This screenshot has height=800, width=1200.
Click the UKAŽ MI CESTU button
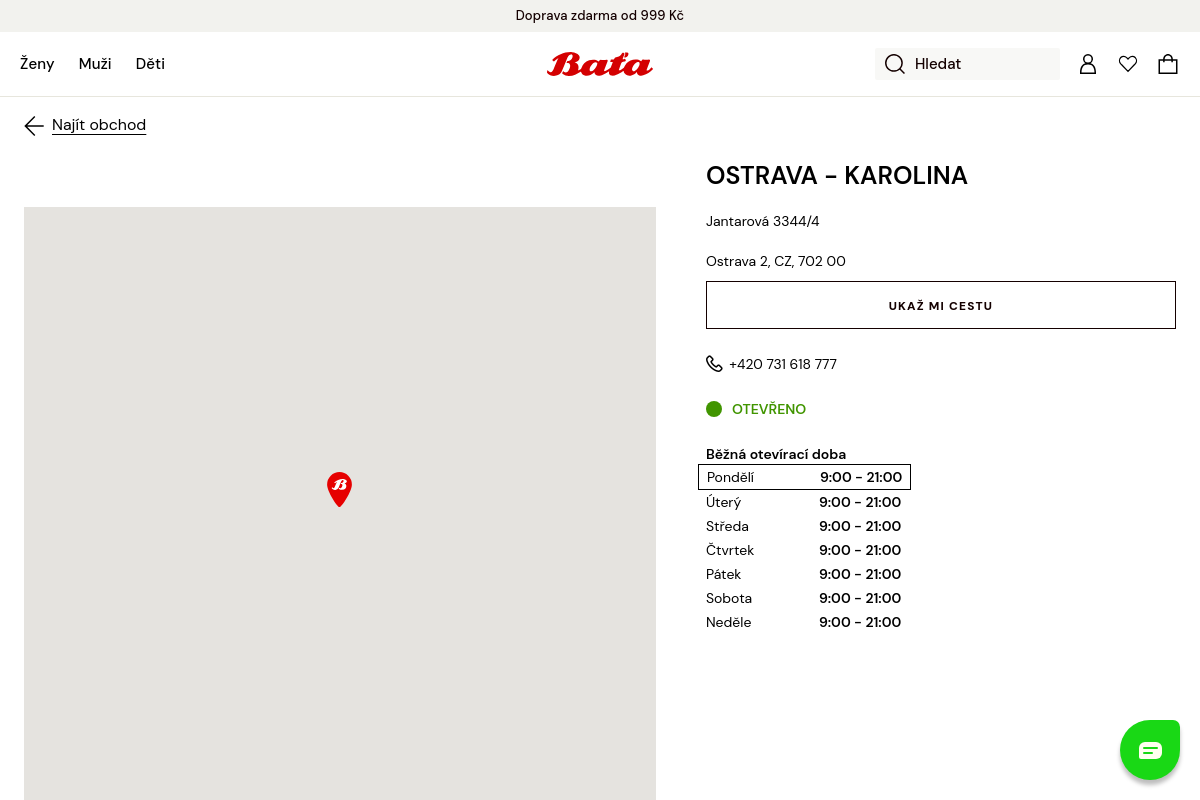tap(941, 305)
